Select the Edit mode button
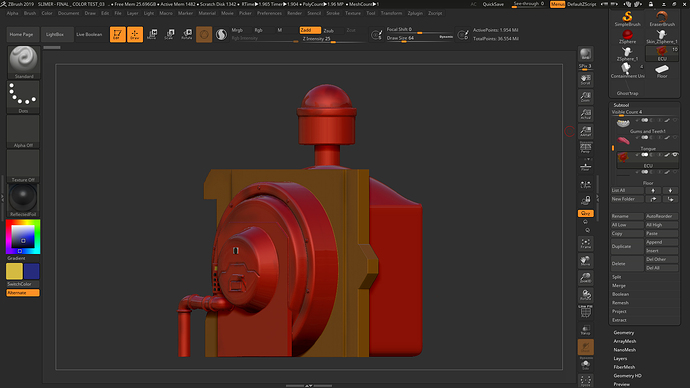The width and height of the screenshot is (690, 388). (117, 34)
